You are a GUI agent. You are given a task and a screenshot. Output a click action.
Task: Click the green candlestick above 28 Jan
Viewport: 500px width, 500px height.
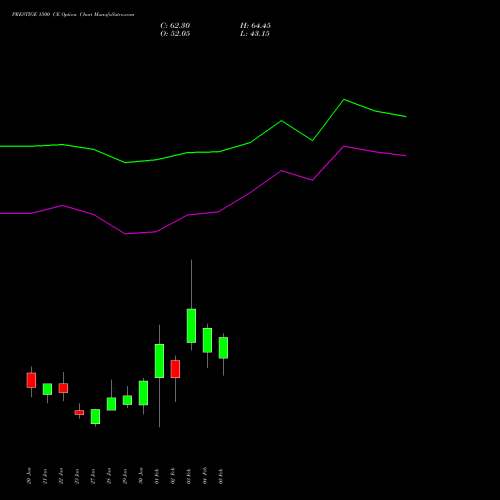[x=111, y=404]
